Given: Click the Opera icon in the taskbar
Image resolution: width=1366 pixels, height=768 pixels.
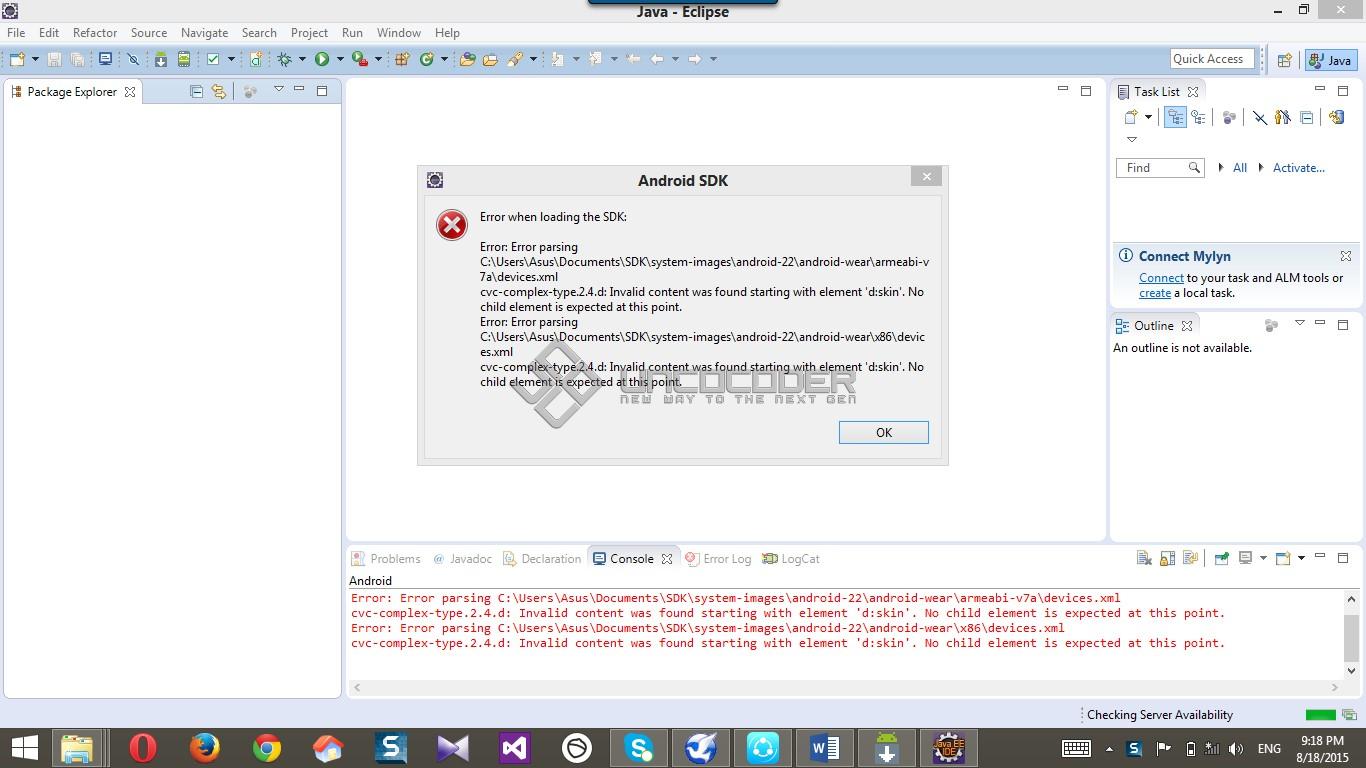Looking at the screenshot, I should point(143,747).
